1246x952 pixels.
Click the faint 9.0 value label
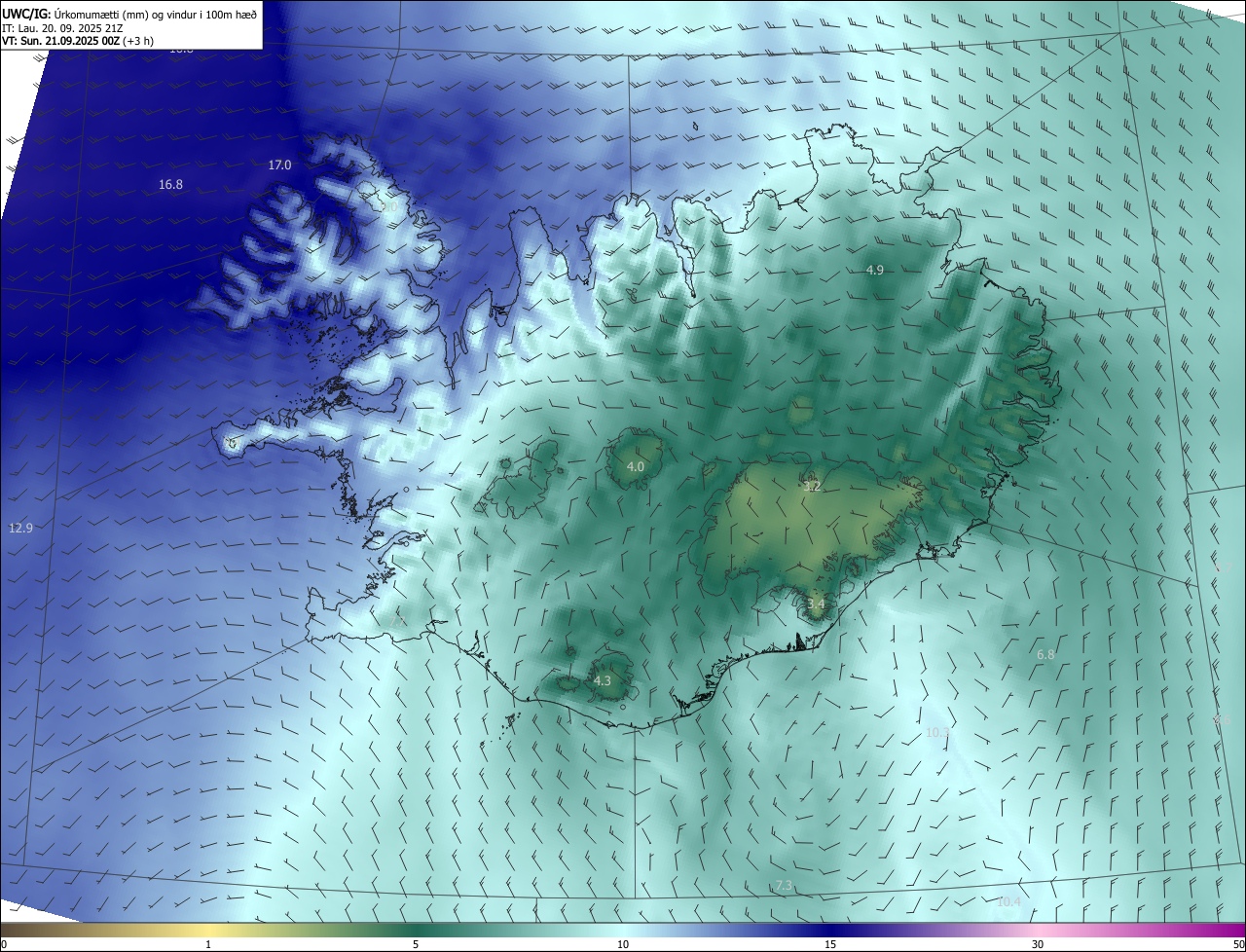389,206
